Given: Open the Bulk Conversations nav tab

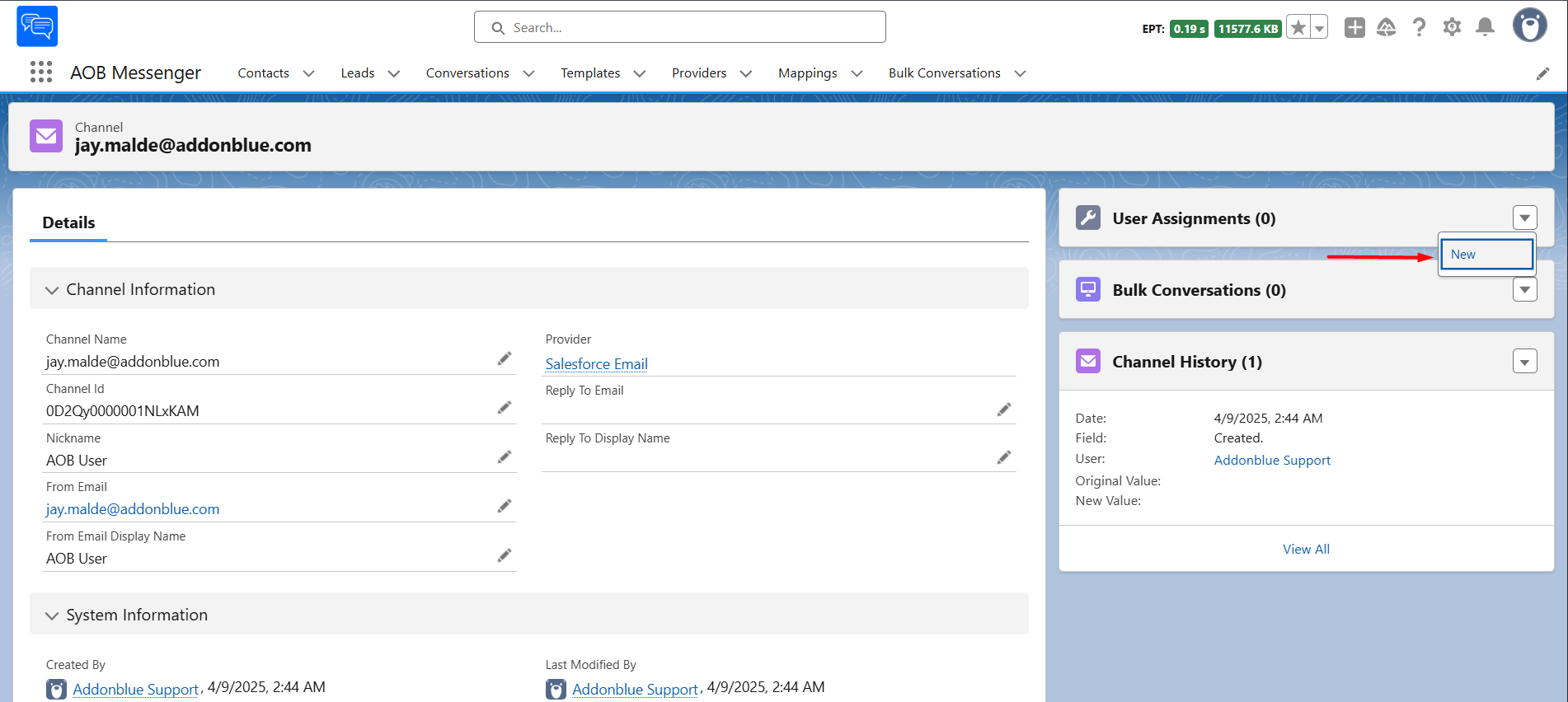Looking at the screenshot, I should 945,73.
